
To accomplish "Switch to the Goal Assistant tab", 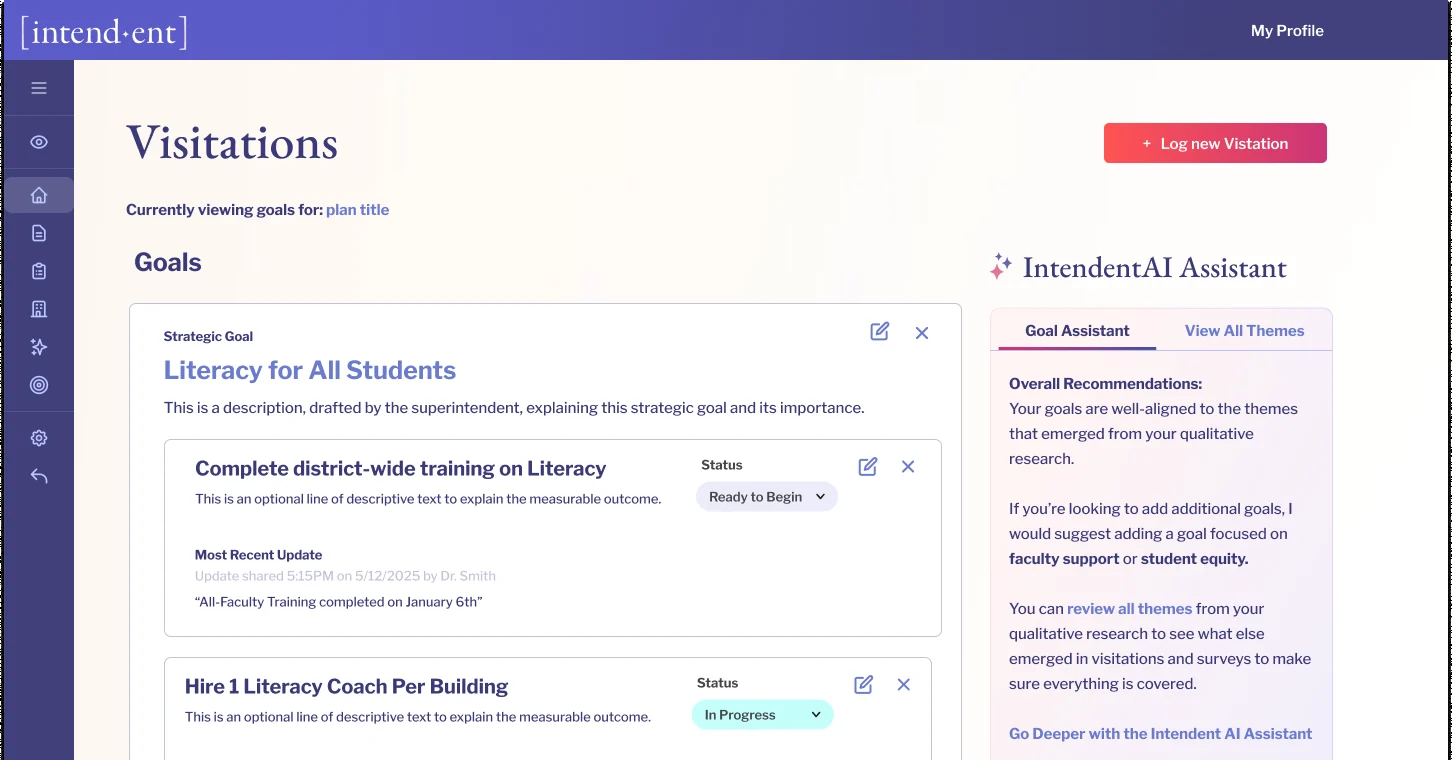I will pyautogui.click(x=1077, y=331).
